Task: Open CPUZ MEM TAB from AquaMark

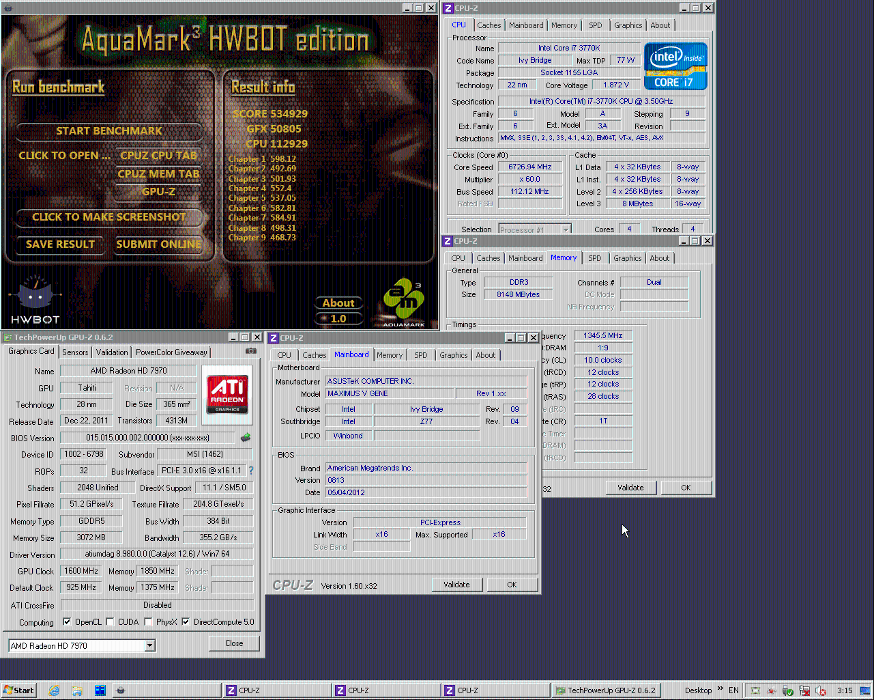Action: [x=159, y=174]
